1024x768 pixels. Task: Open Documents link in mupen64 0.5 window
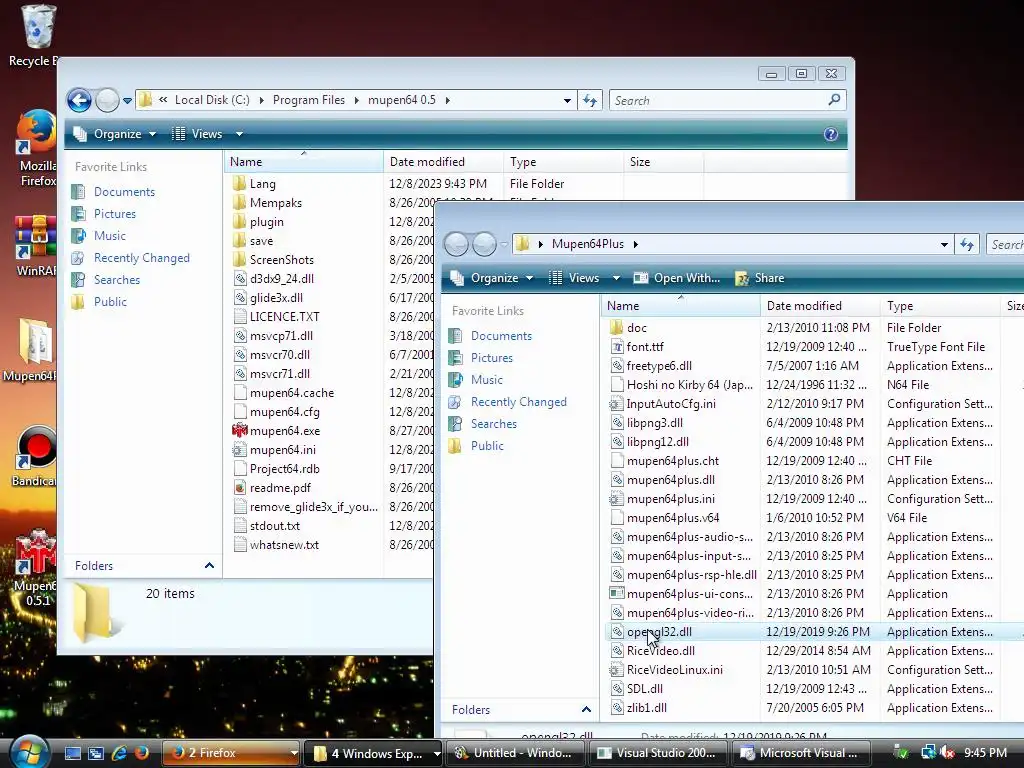[124, 191]
